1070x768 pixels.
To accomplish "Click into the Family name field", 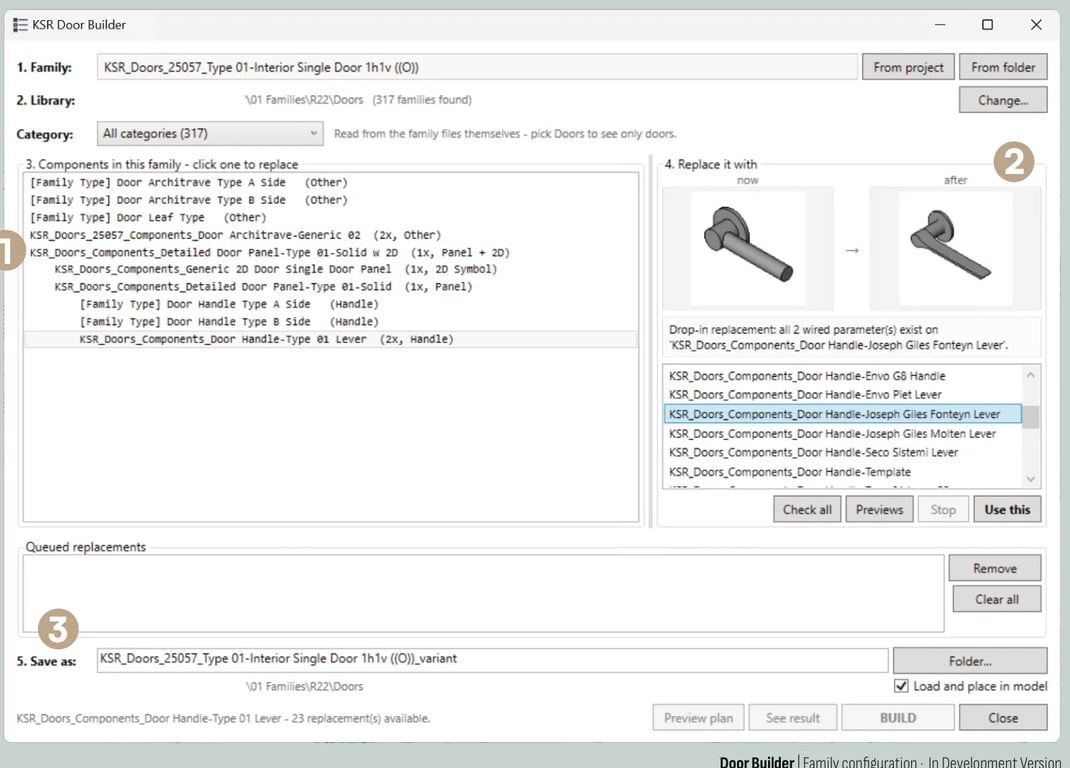I will [x=477, y=67].
